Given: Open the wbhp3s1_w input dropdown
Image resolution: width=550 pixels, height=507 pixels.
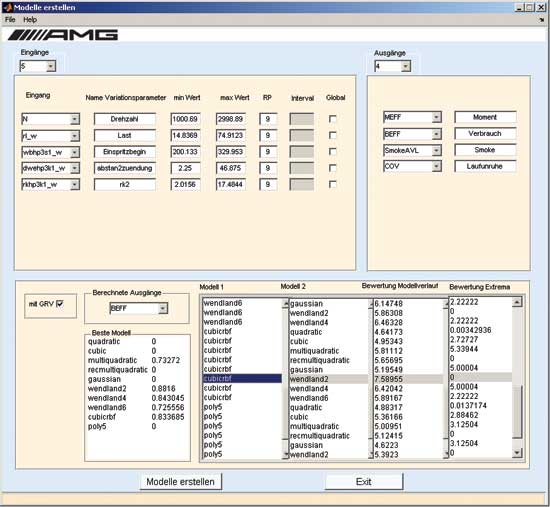Looking at the screenshot, I should 74,152.
